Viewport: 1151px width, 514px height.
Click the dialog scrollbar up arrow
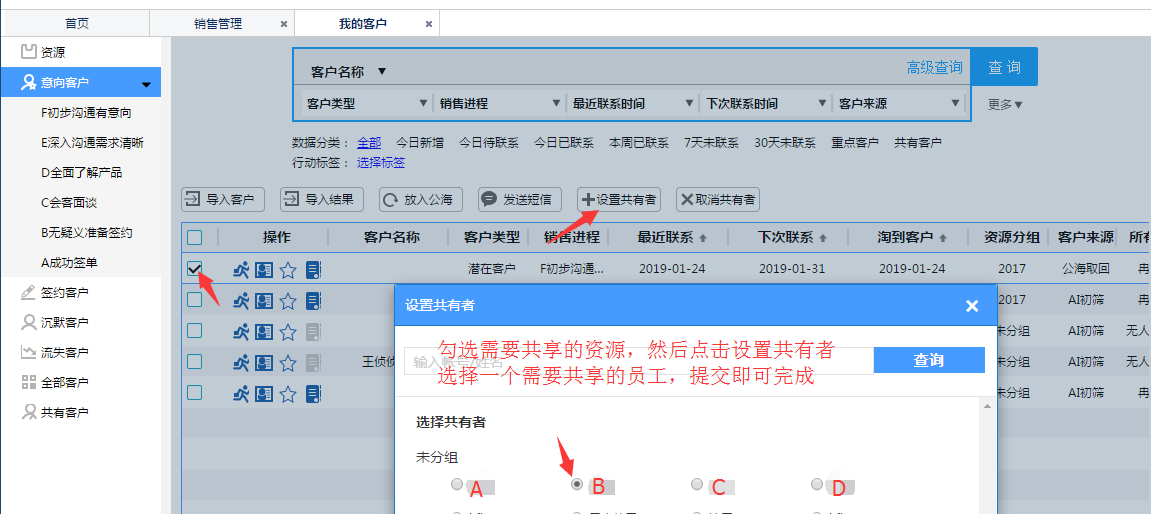[988, 406]
